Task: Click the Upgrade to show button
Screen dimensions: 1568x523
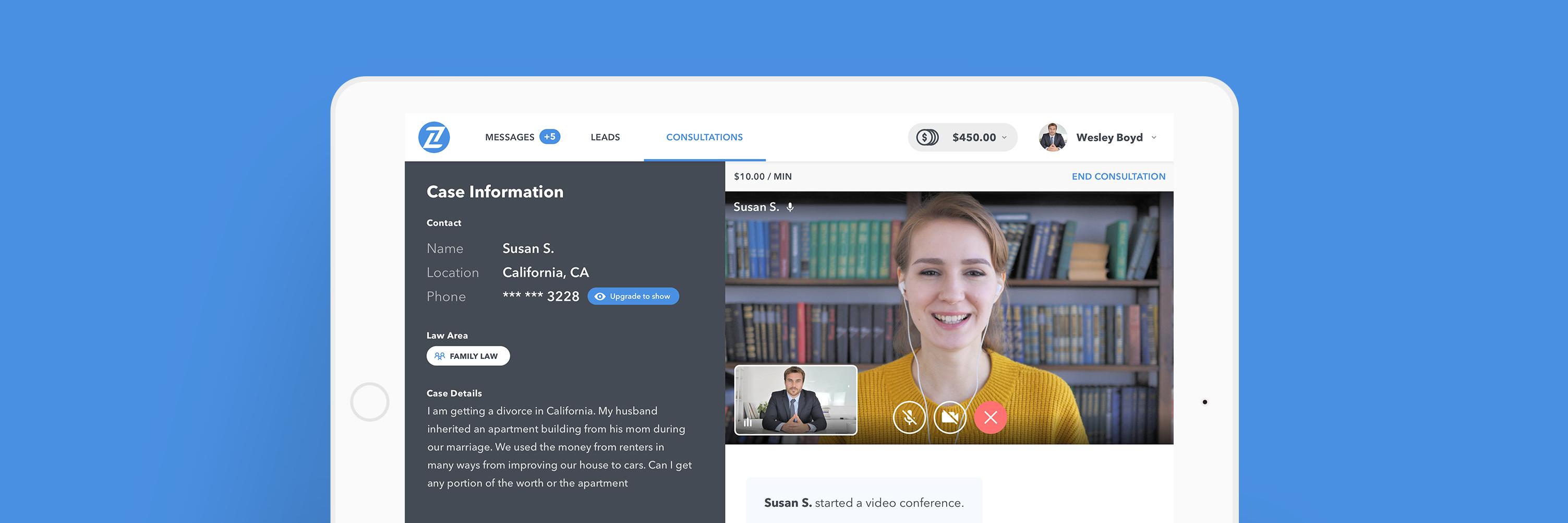Action: pos(633,296)
